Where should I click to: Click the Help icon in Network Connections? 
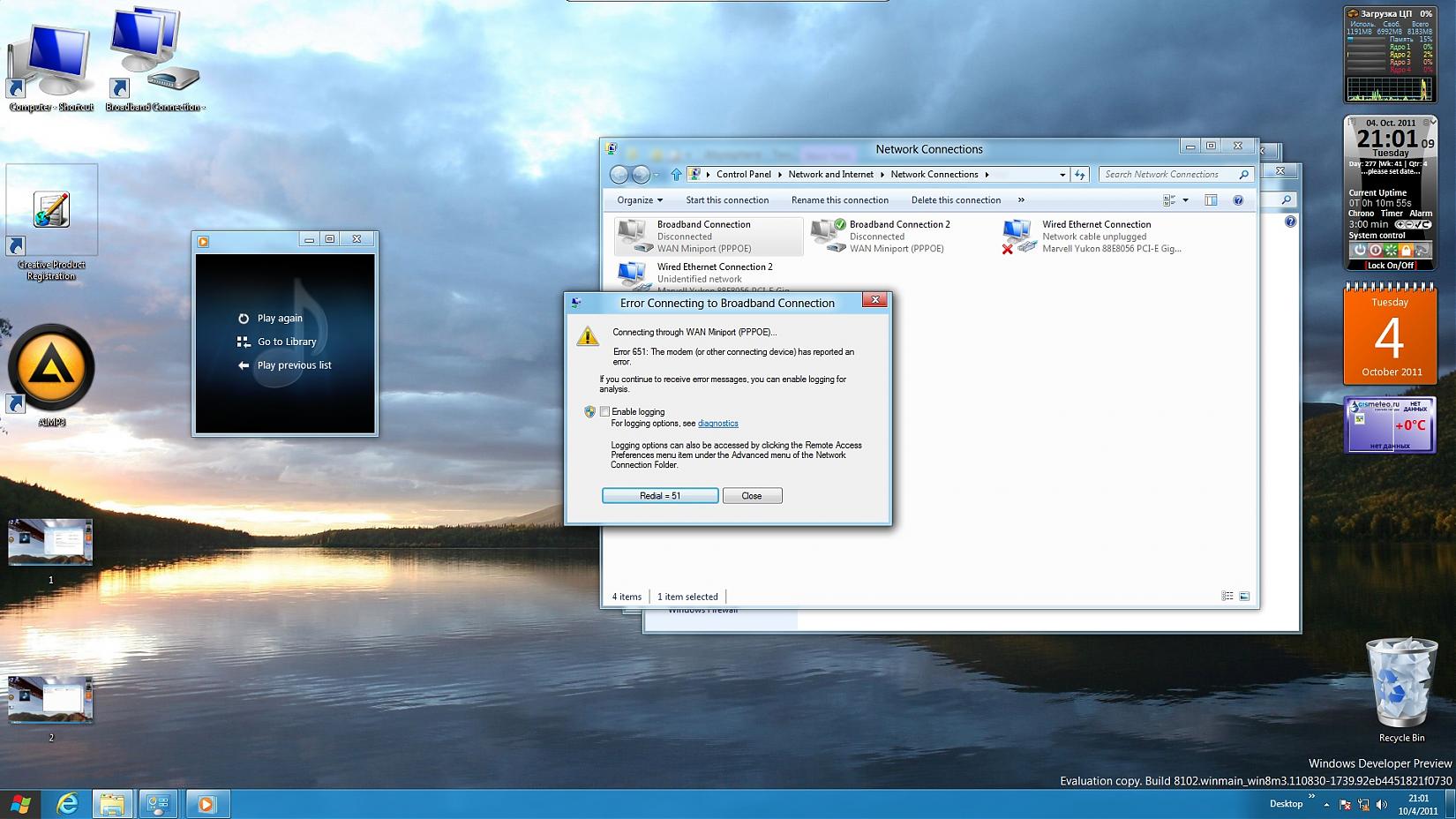click(x=1238, y=200)
